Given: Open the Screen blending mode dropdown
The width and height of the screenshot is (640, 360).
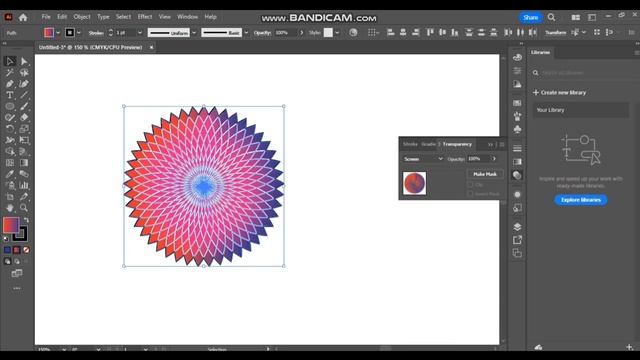Looking at the screenshot, I should tap(423, 159).
